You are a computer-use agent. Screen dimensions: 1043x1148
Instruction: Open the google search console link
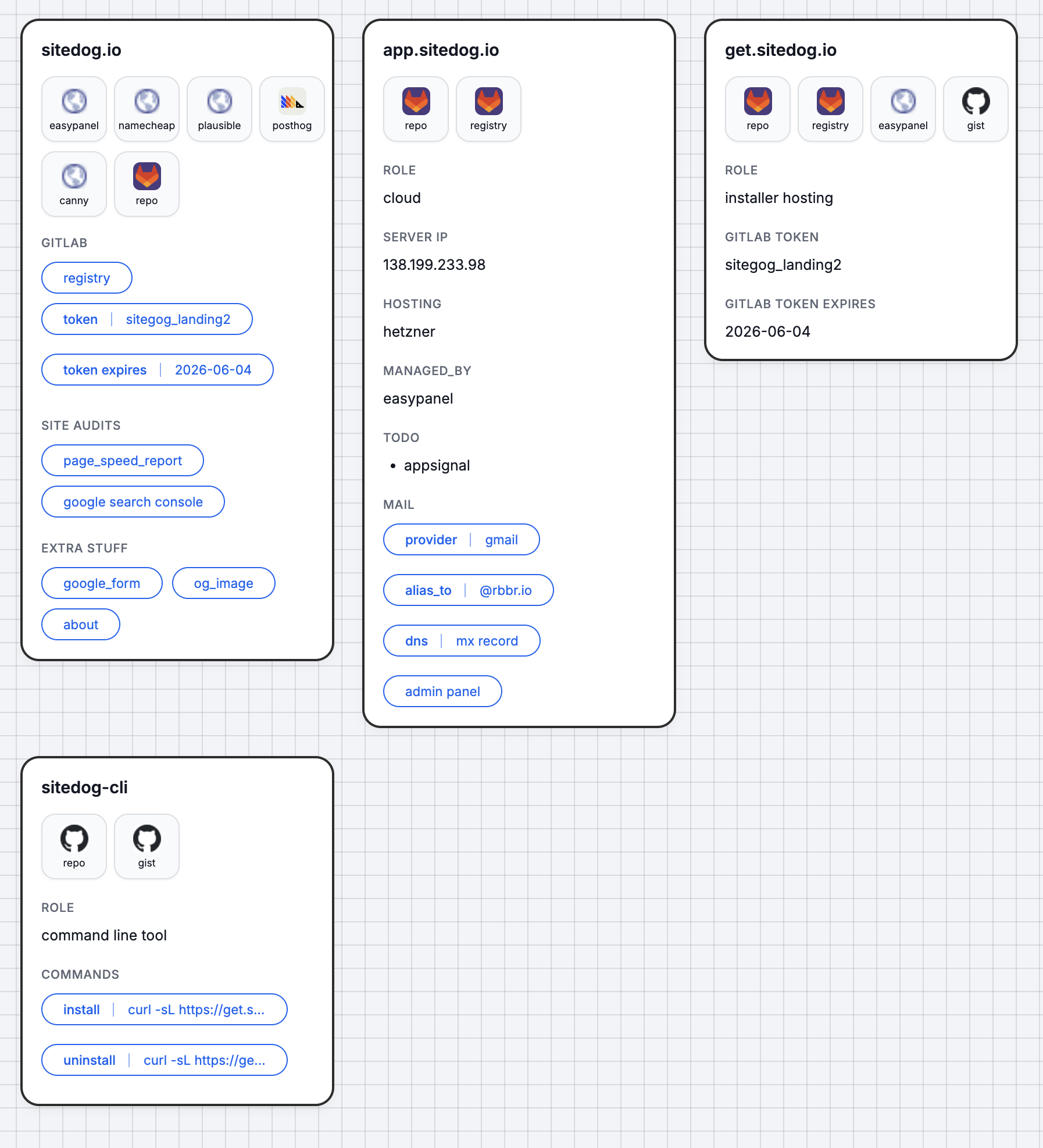133,502
